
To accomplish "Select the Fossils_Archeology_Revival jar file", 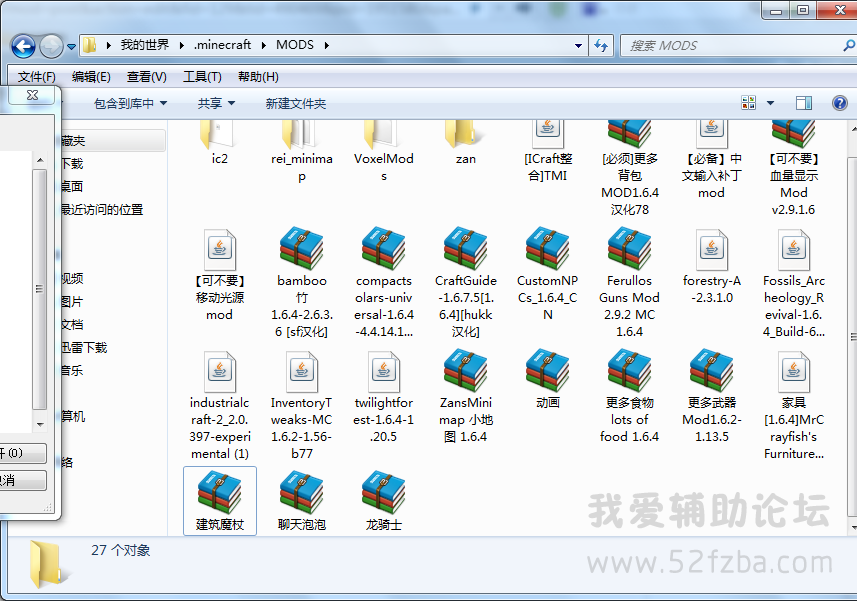I will coord(794,284).
